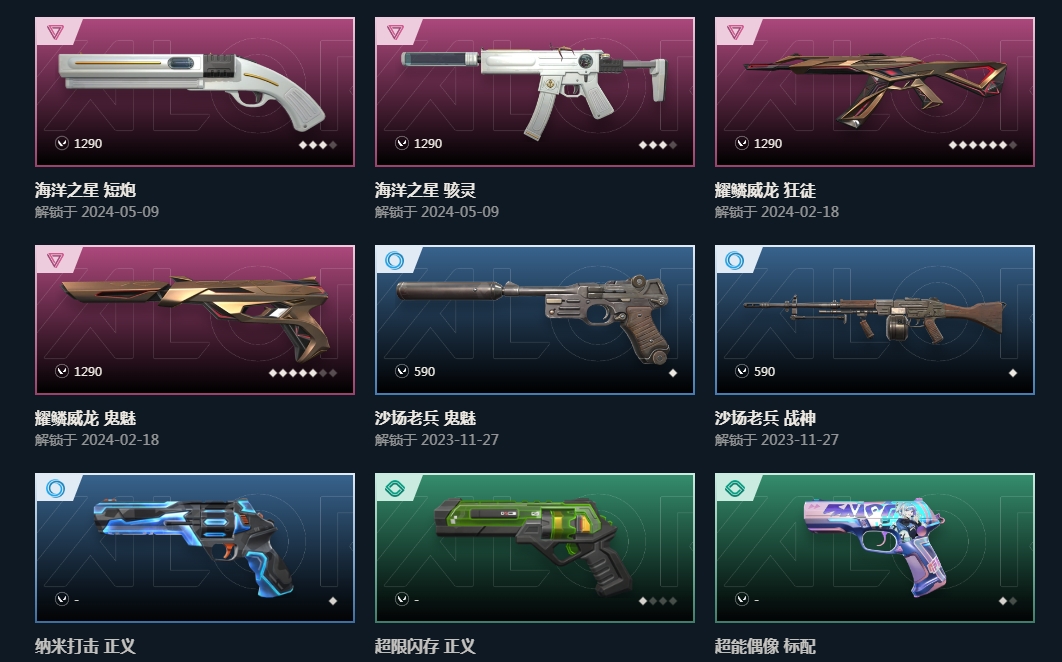Click the blue tier icon on 沙场老兵 鬼魅 card

coord(394,260)
